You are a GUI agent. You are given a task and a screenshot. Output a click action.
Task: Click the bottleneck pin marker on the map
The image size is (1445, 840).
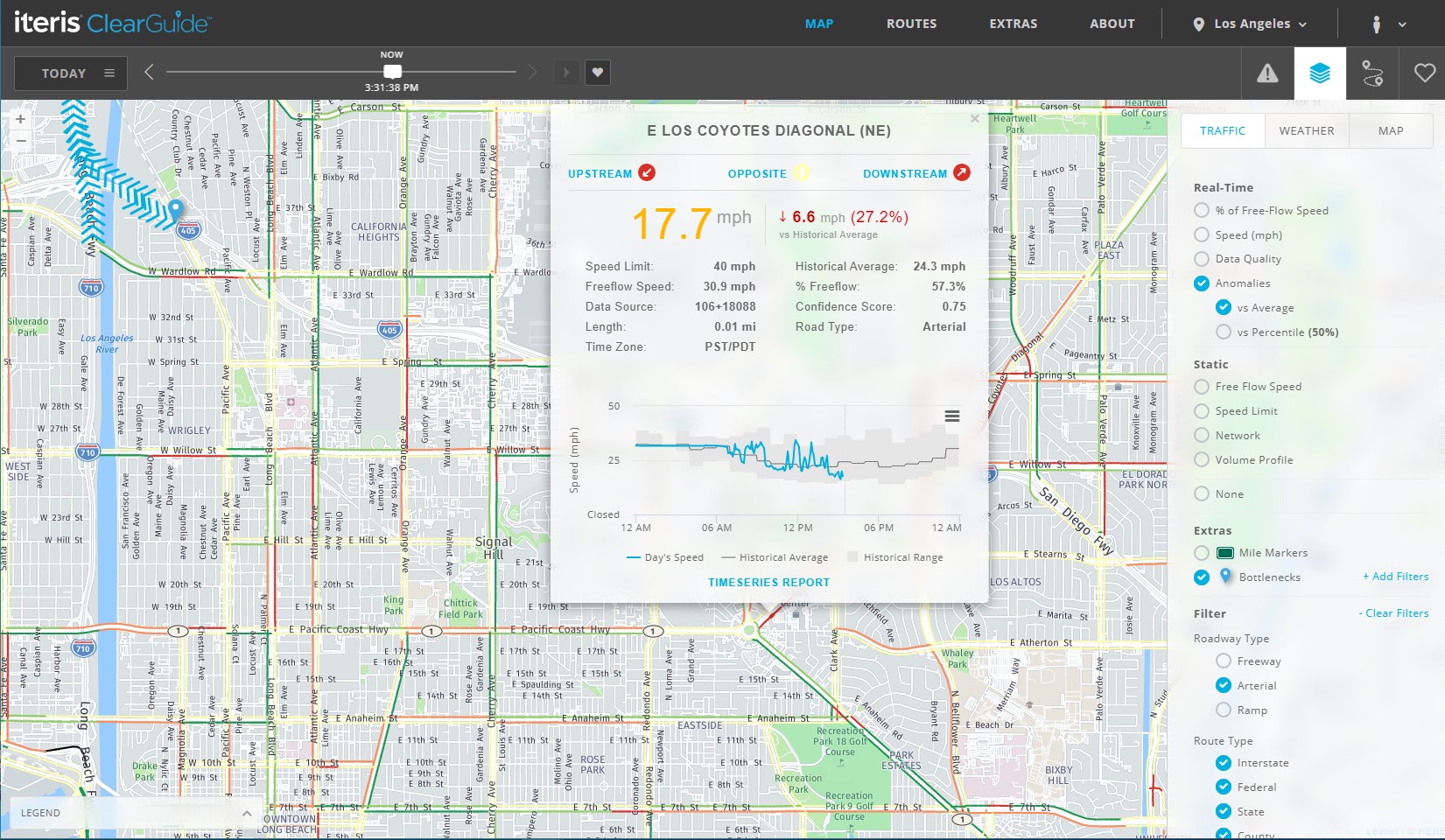pyautogui.click(x=176, y=210)
